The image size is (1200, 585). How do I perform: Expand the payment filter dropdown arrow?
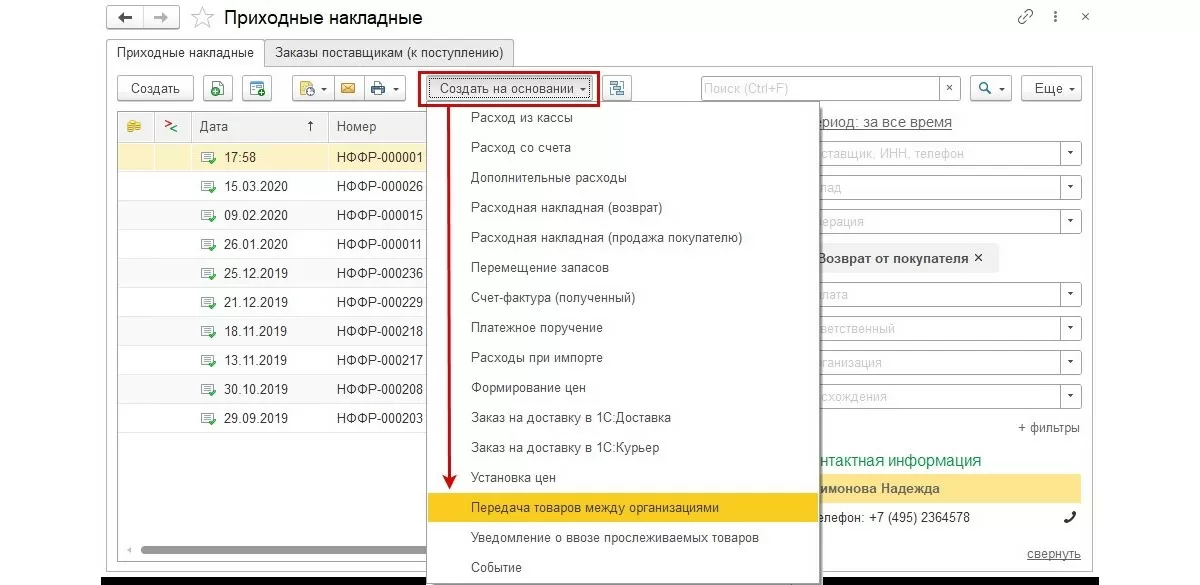point(1071,294)
